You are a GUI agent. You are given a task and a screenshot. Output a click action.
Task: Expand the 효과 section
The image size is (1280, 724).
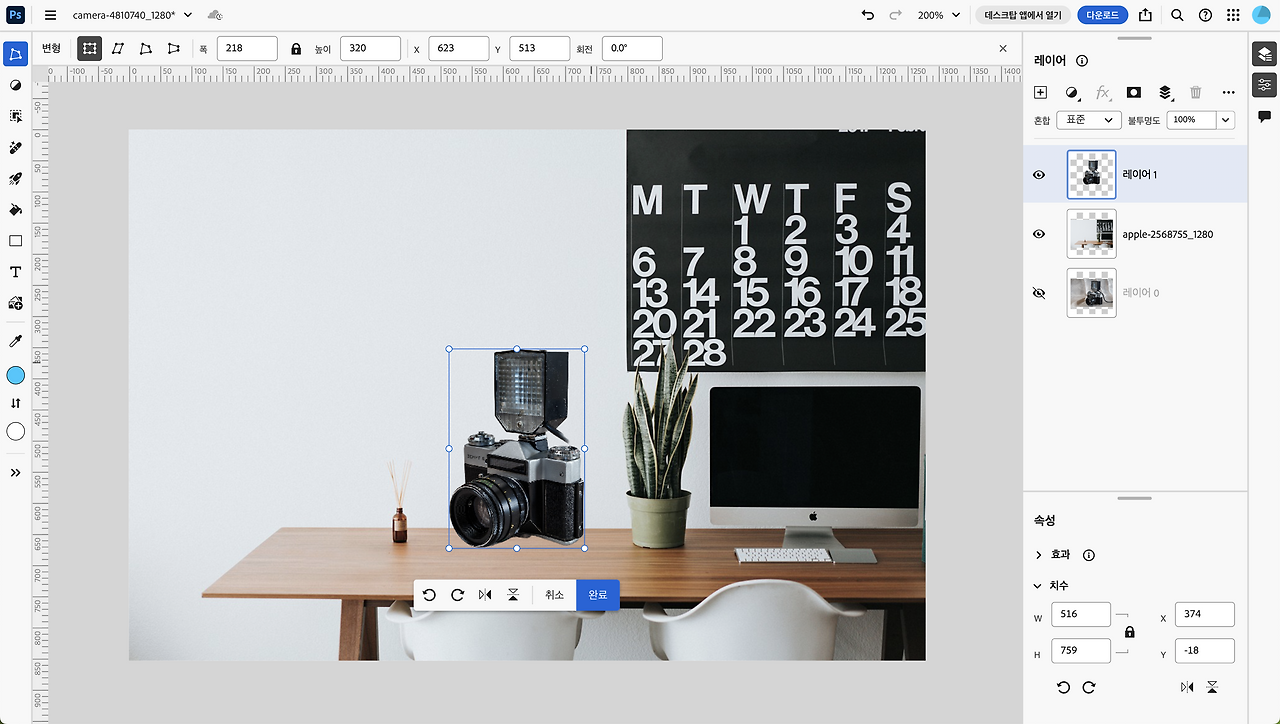point(1039,555)
